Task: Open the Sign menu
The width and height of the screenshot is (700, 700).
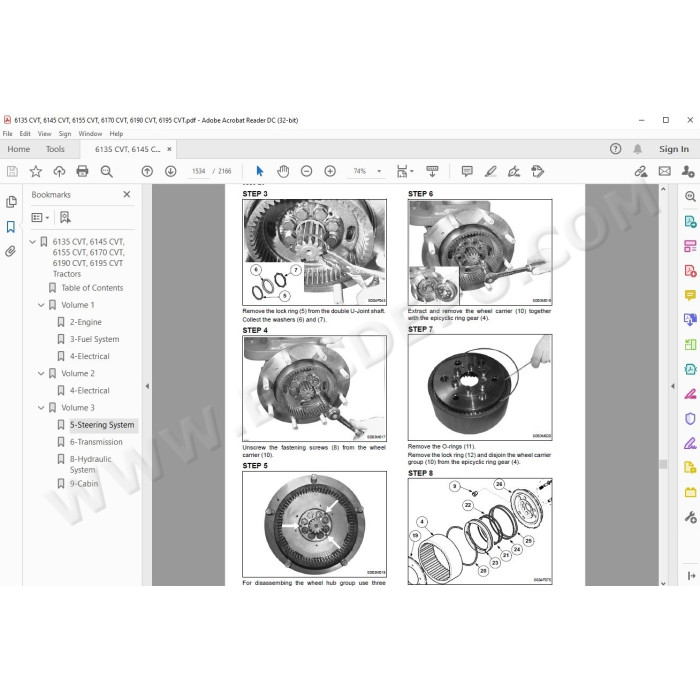Action: pos(65,133)
